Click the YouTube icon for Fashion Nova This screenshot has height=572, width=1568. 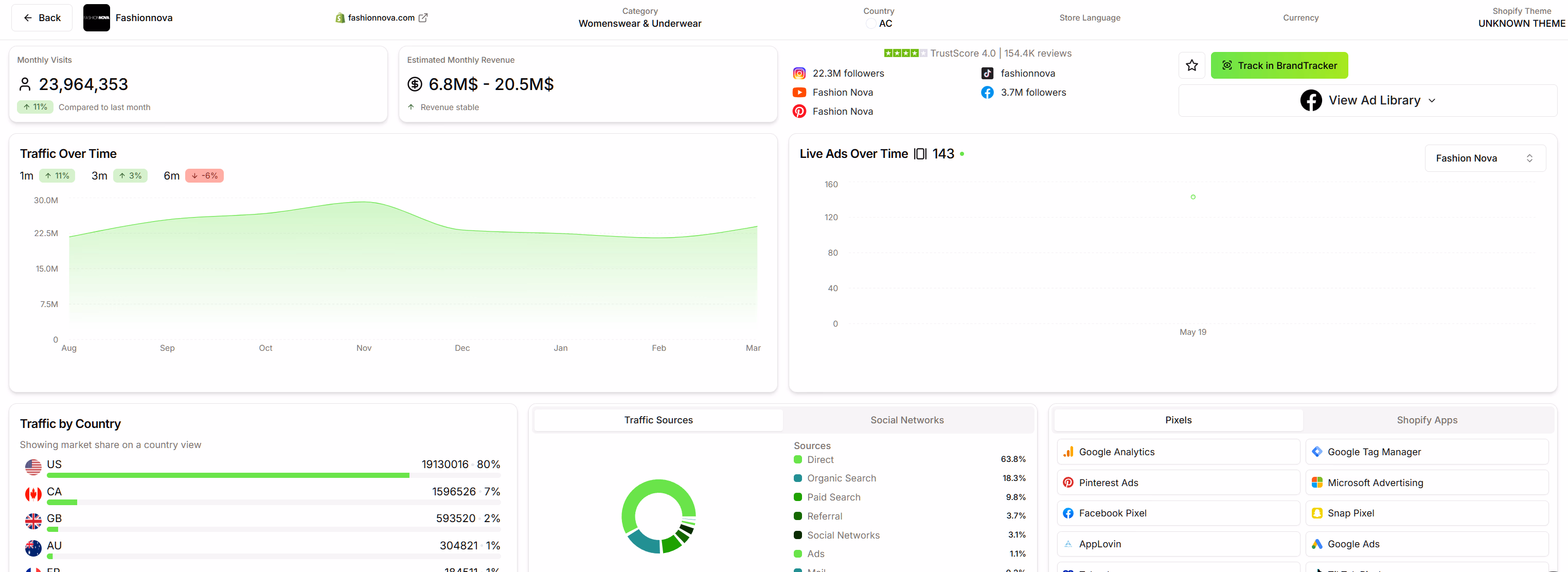pyautogui.click(x=799, y=93)
